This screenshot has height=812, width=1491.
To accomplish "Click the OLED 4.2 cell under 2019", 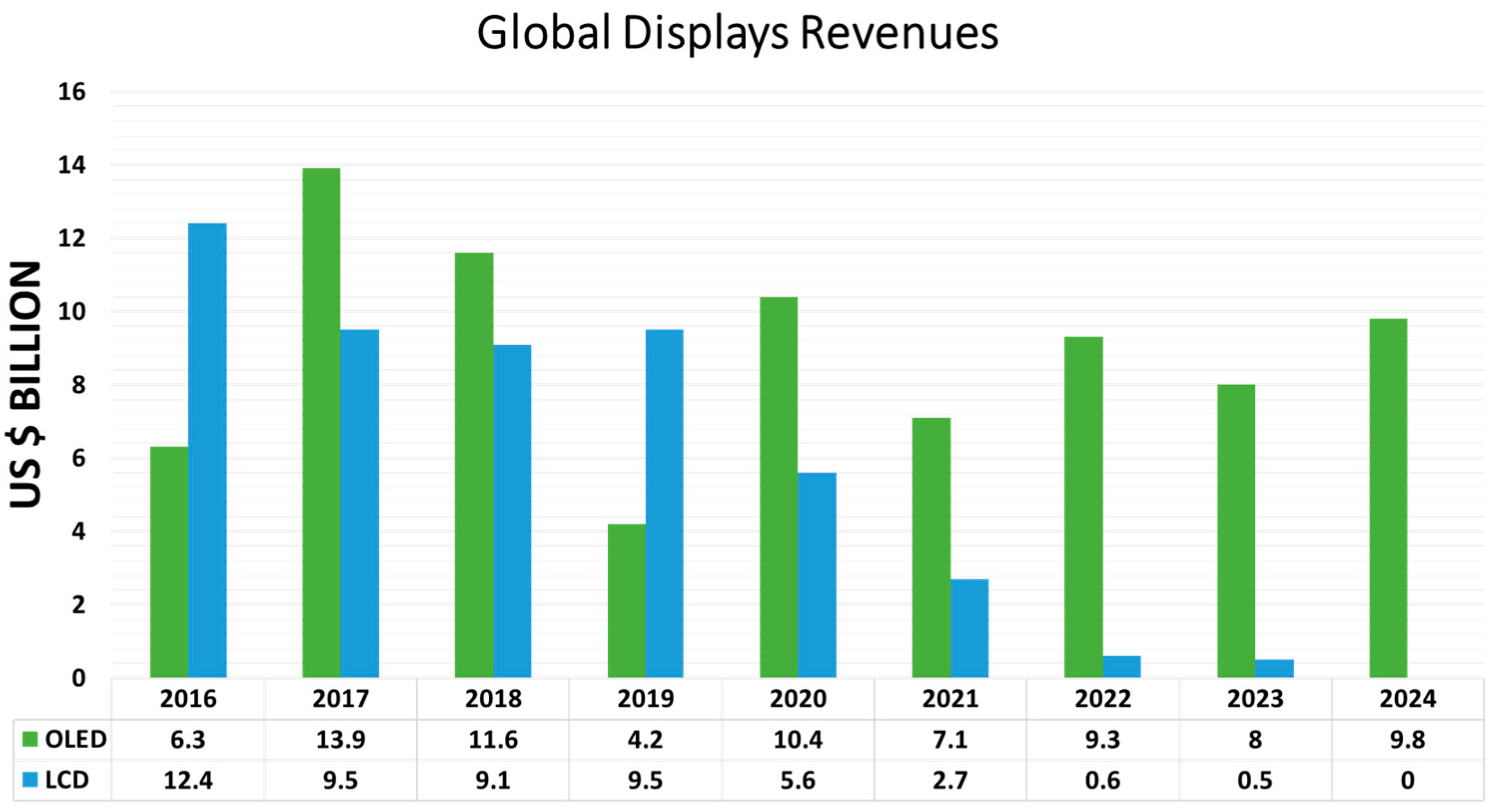I will click(645, 740).
